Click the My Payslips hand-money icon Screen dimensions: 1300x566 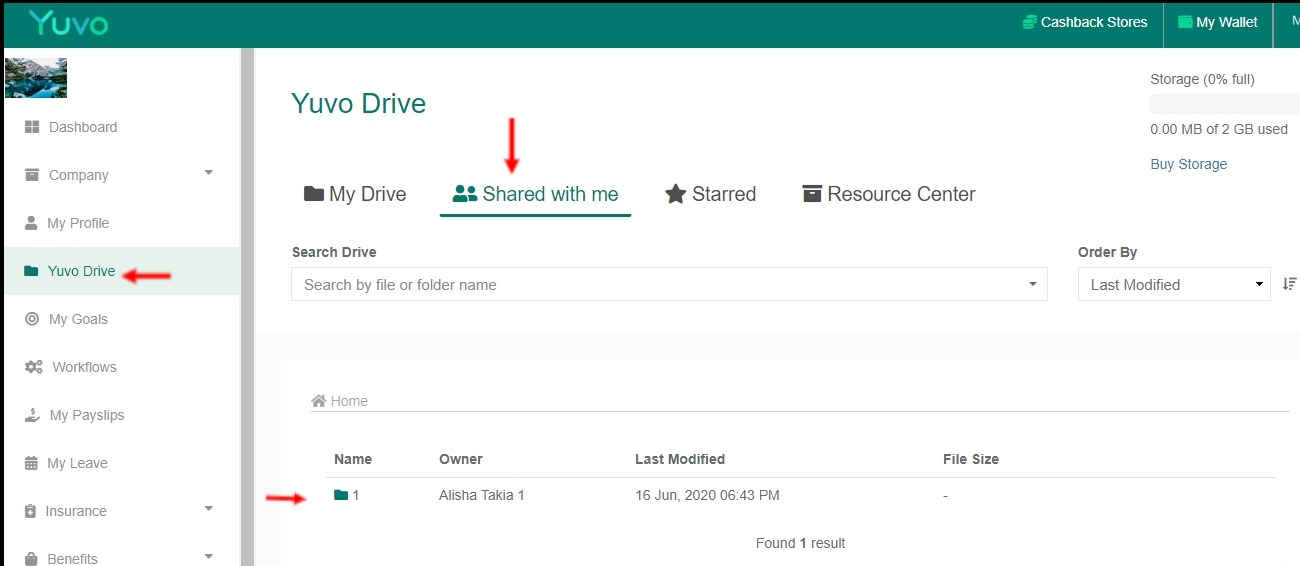(x=32, y=415)
